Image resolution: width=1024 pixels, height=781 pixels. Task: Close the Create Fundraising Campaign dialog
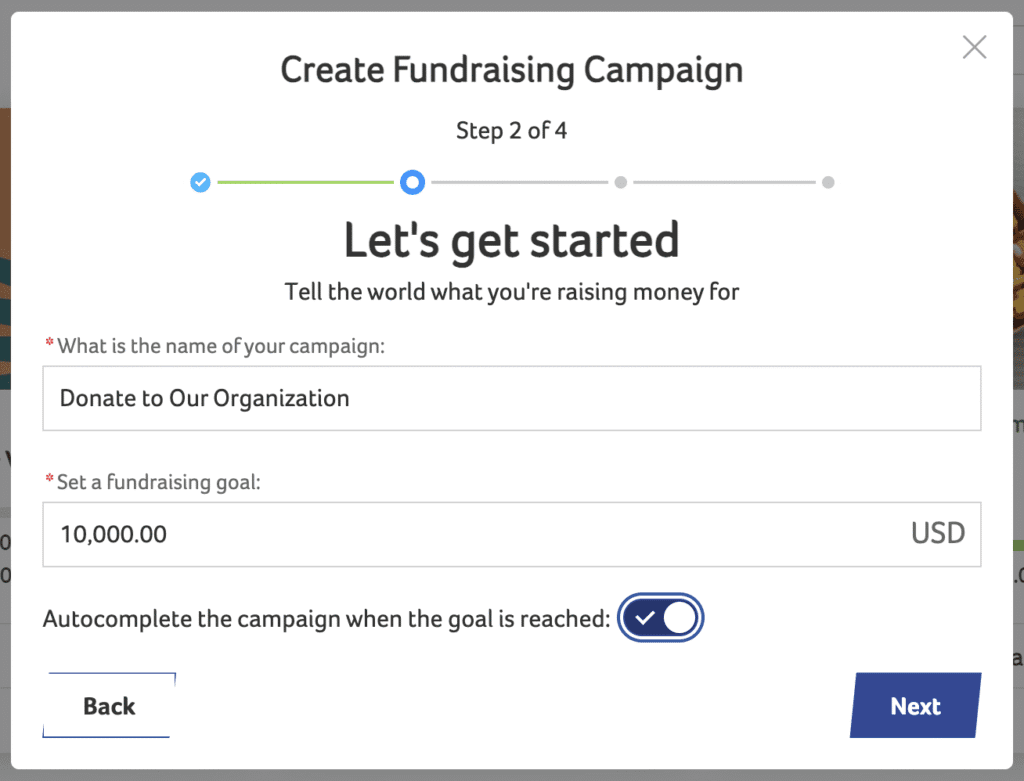pyautogui.click(x=974, y=47)
